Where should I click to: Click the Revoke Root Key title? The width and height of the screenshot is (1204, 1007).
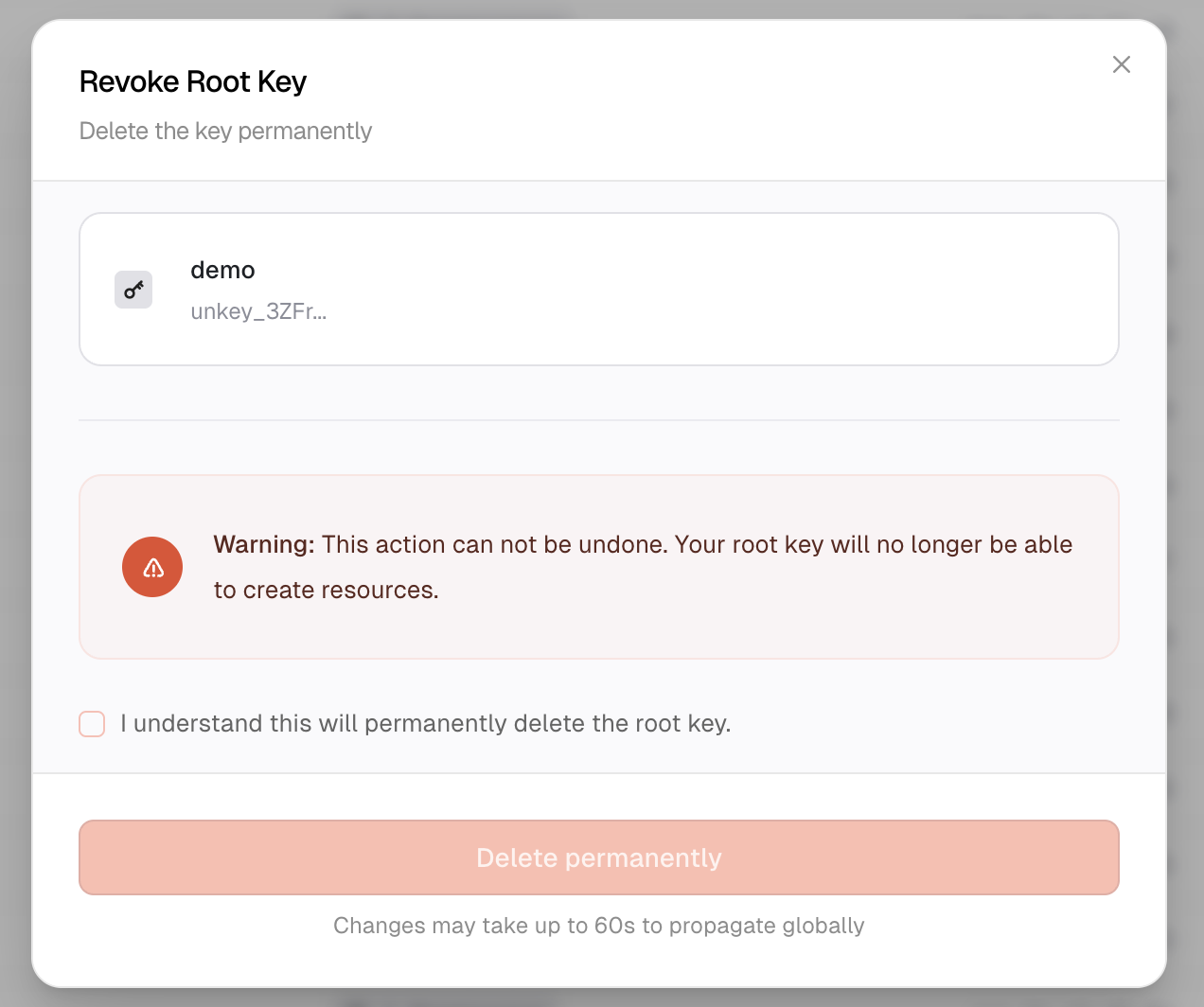(x=192, y=81)
